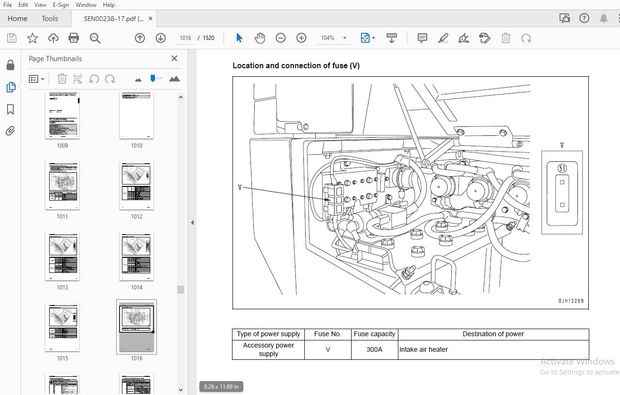The width and height of the screenshot is (620, 395).
Task: Adjust the thumbnail size slider handle
Action: pyautogui.click(x=153, y=78)
